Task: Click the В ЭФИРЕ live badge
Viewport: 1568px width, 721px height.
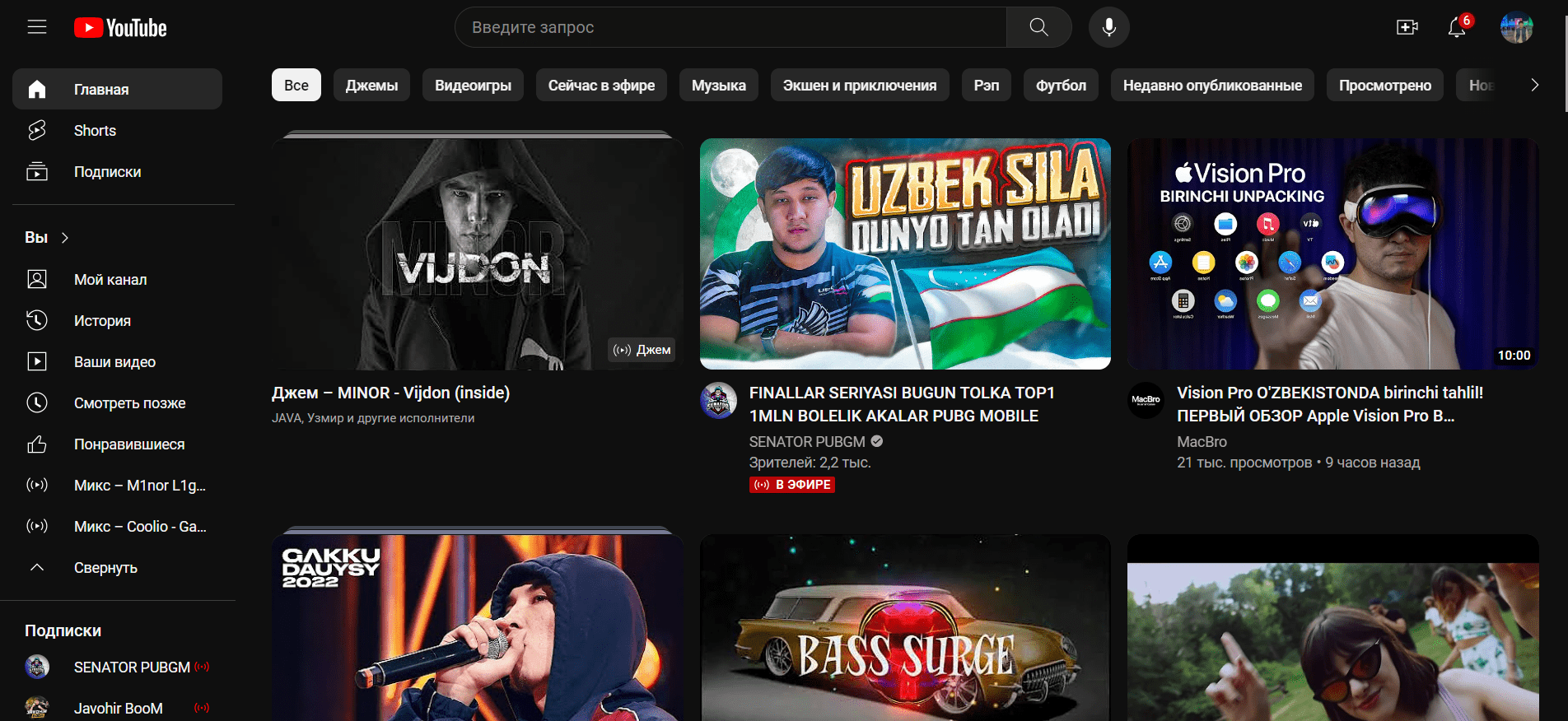Action: point(792,485)
